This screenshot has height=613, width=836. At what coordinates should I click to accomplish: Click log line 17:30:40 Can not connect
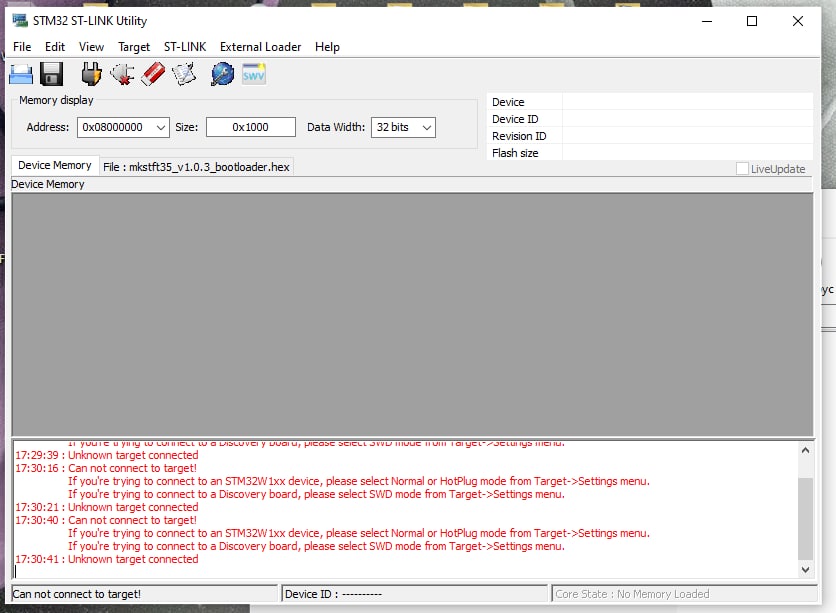(x=106, y=520)
